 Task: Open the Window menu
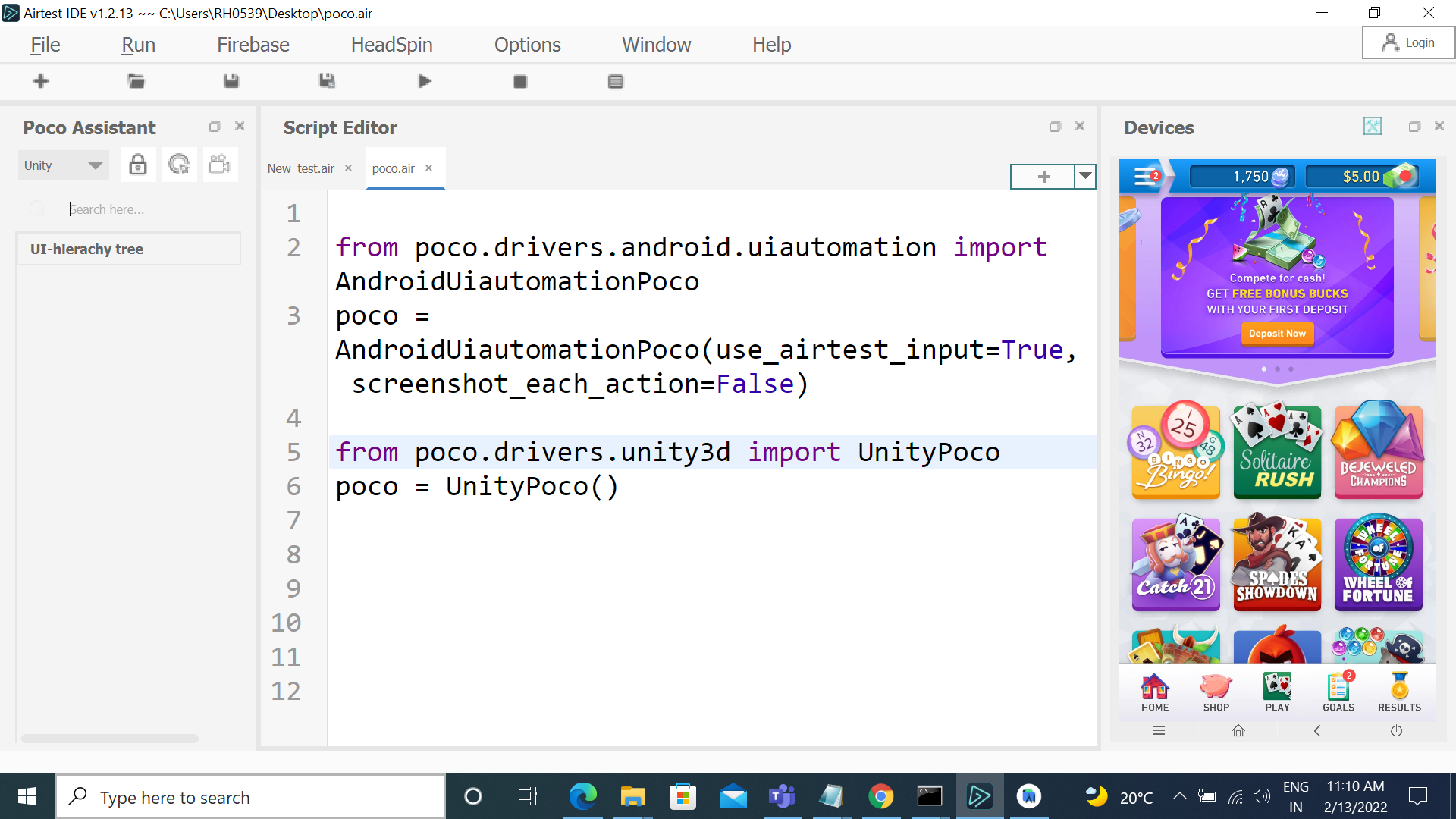657,45
